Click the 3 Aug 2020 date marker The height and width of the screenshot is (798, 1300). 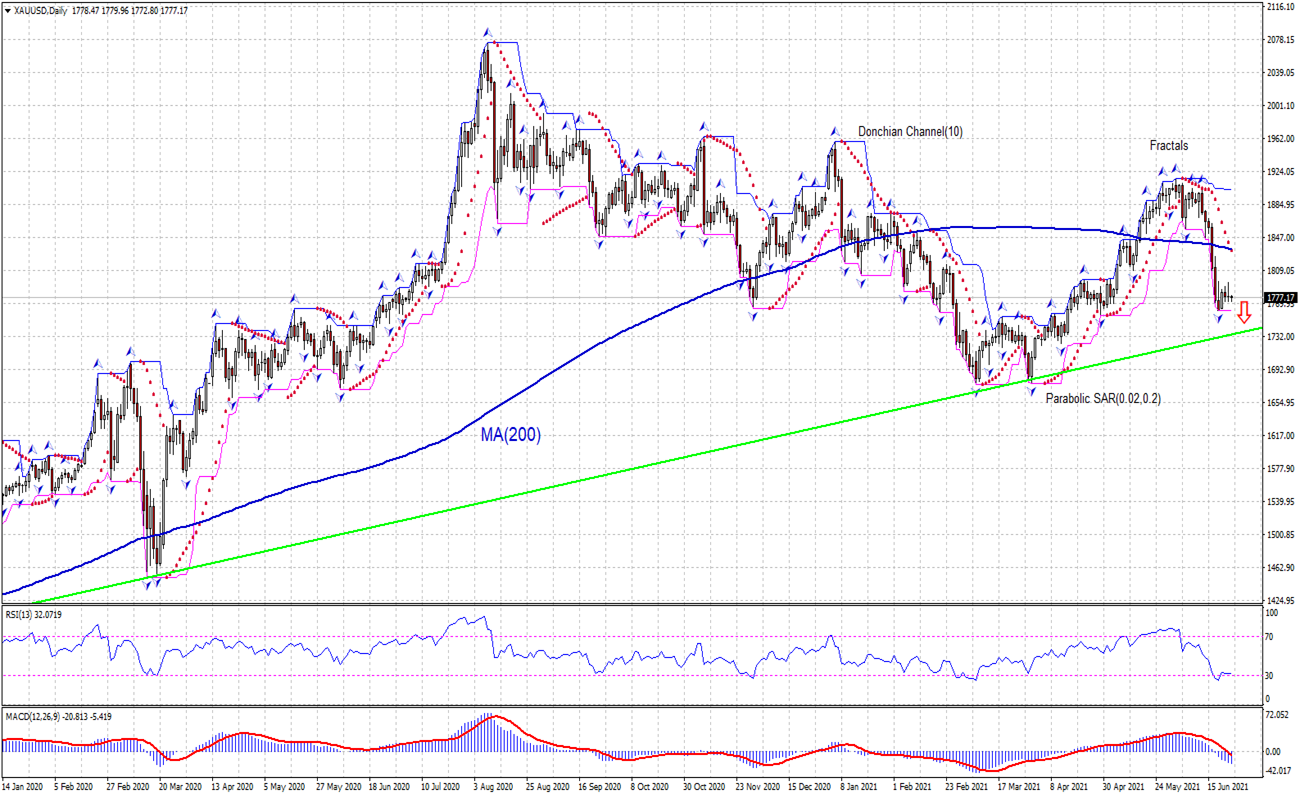coord(490,788)
